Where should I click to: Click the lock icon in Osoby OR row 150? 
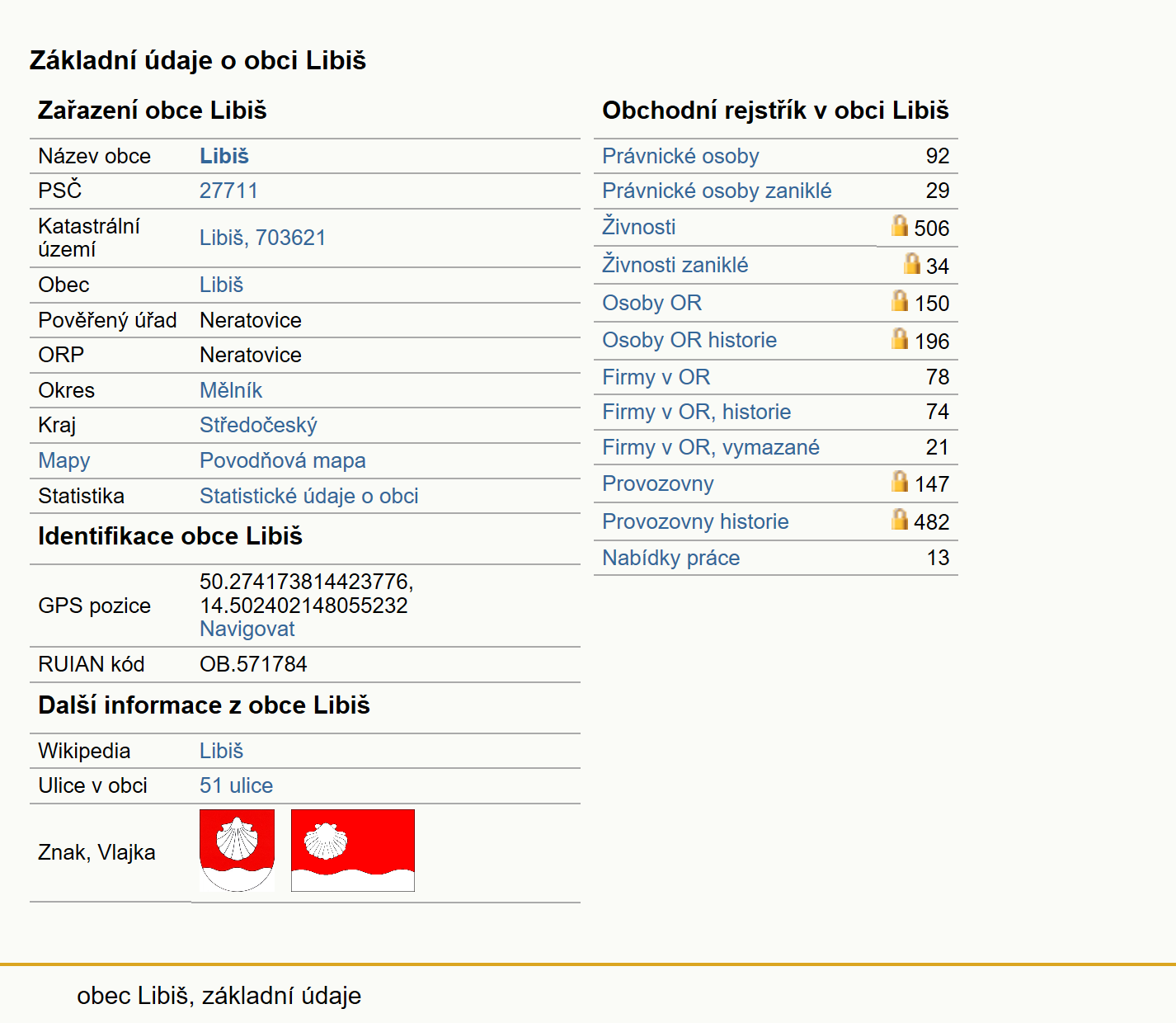900,300
